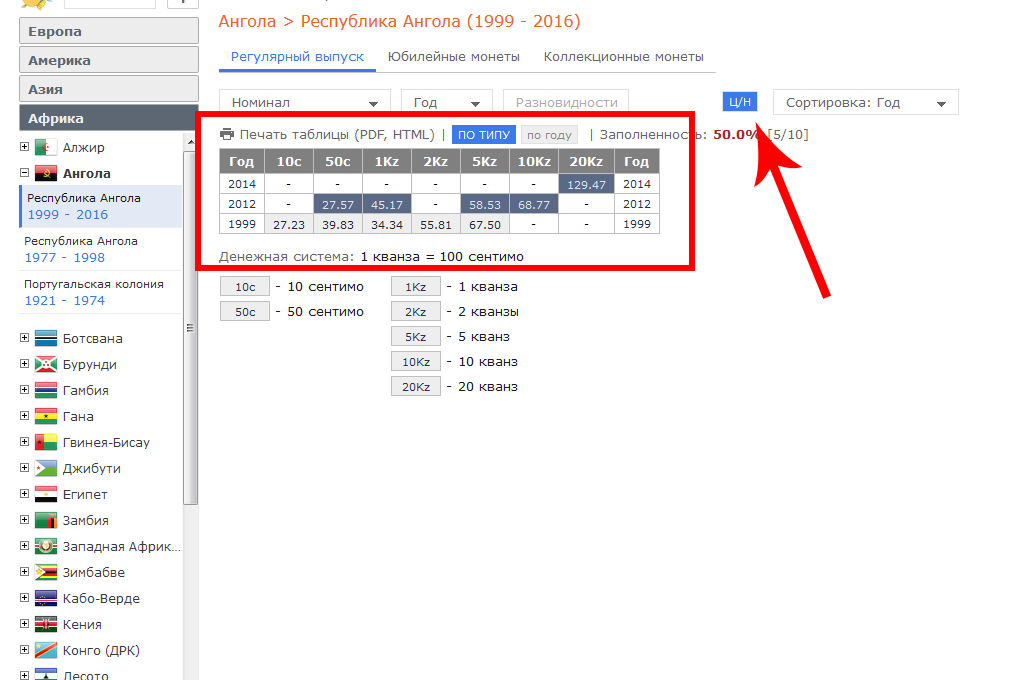Click the Angola flag icon in sidebar
The image size is (1015, 680).
pyautogui.click(x=46, y=173)
